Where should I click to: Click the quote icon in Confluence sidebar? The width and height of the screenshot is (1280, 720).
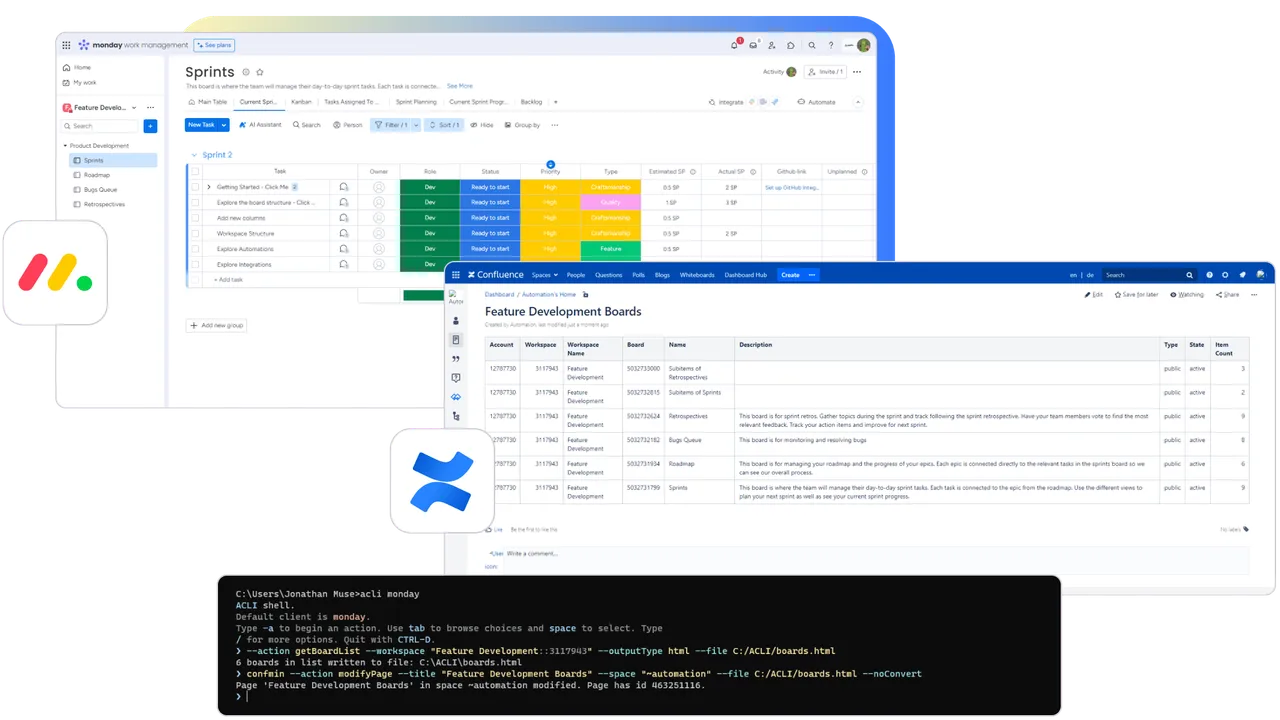456,359
